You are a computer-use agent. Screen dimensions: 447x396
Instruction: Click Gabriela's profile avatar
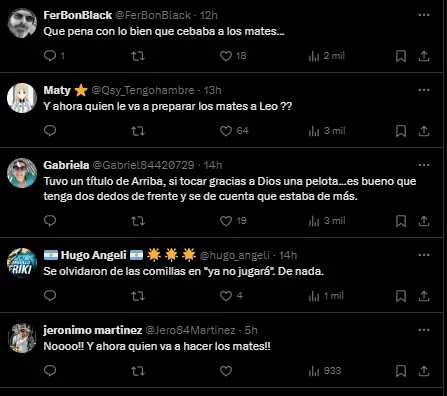[22, 173]
